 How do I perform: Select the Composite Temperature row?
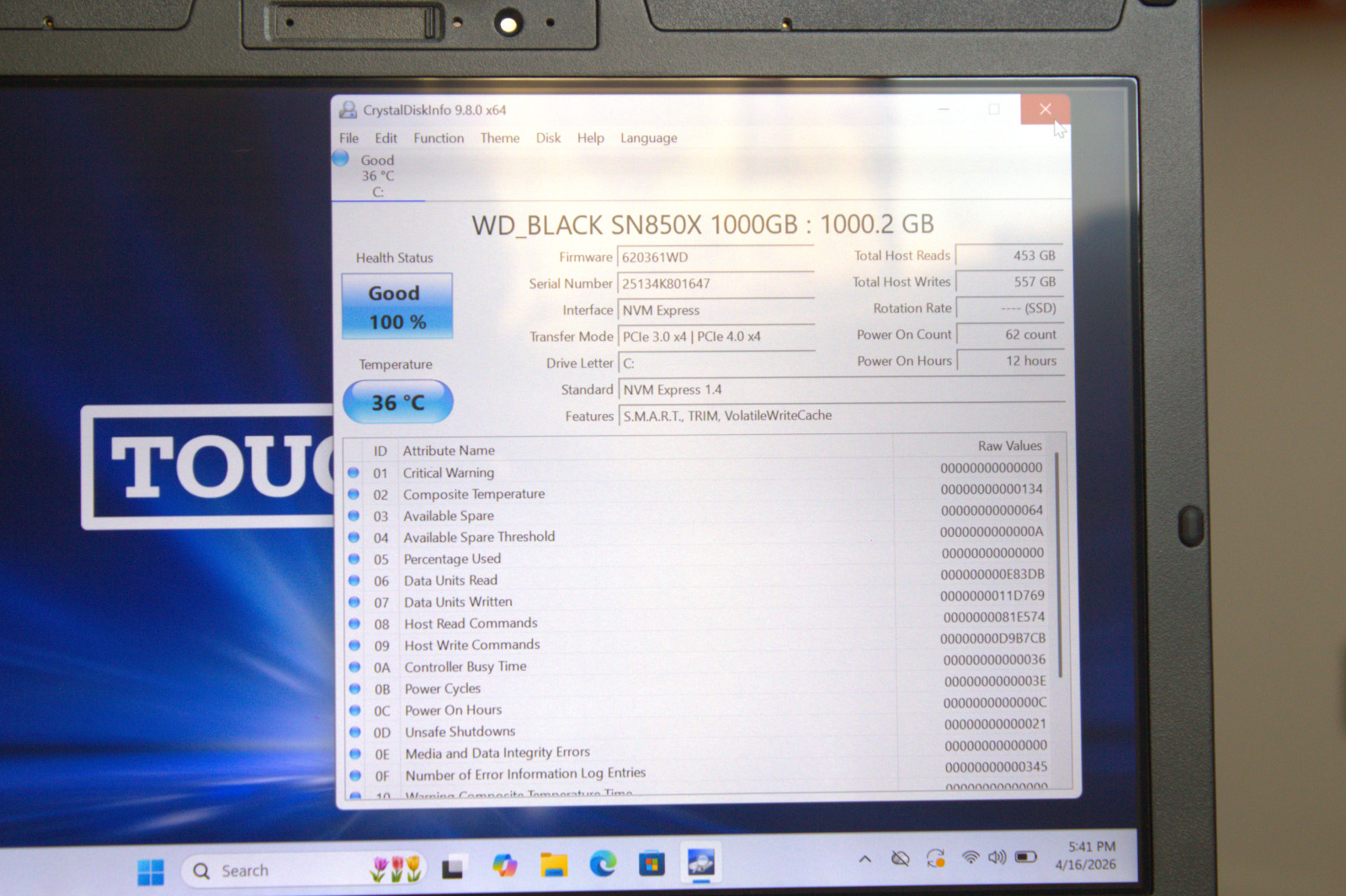point(697,493)
